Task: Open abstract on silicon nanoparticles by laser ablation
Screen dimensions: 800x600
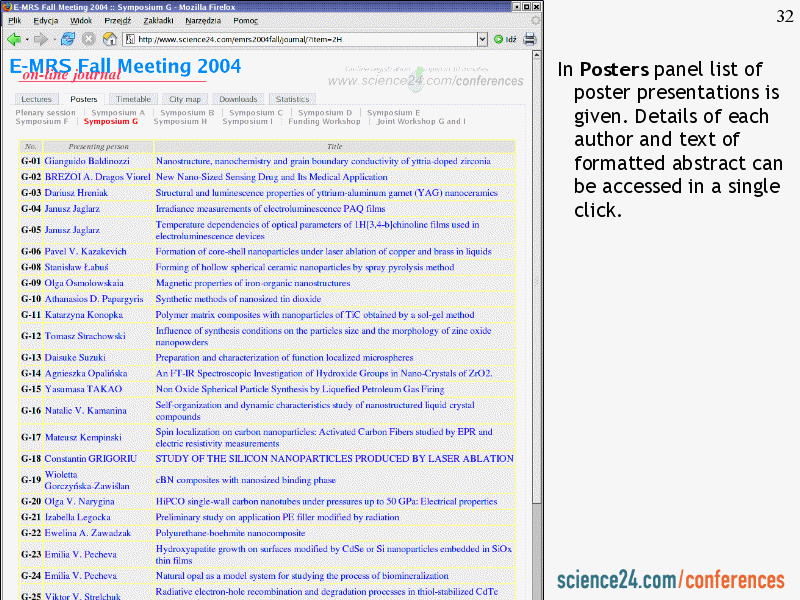Action: click(334, 459)
